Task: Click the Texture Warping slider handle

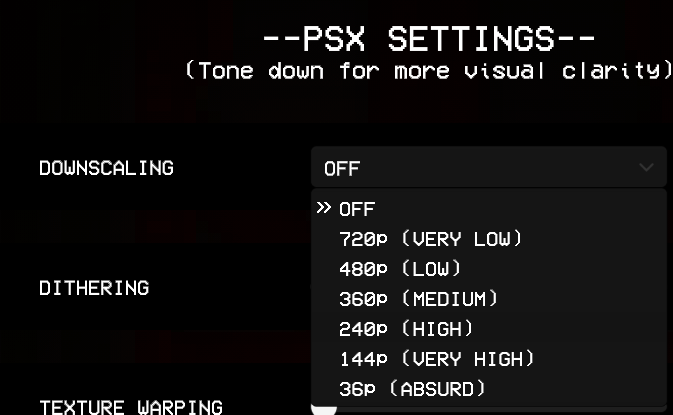Action: tap(324, 411)
